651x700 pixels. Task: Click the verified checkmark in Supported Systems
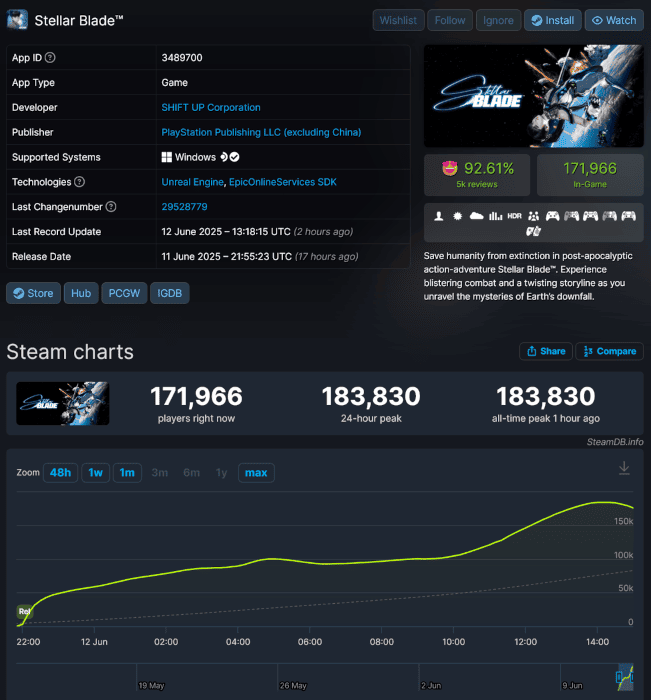(234, 157)
